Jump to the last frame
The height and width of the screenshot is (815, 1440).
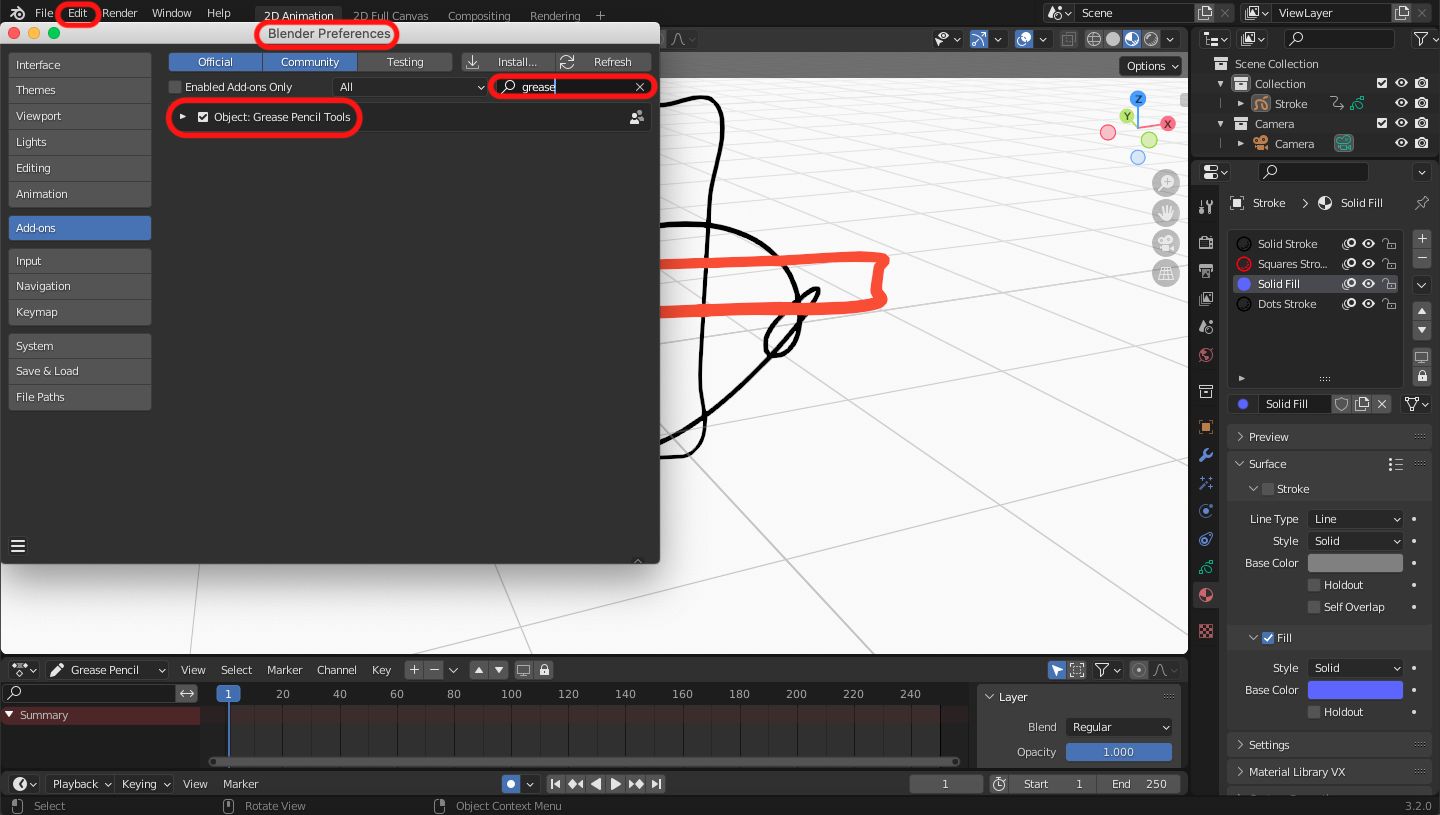(655, 784)
